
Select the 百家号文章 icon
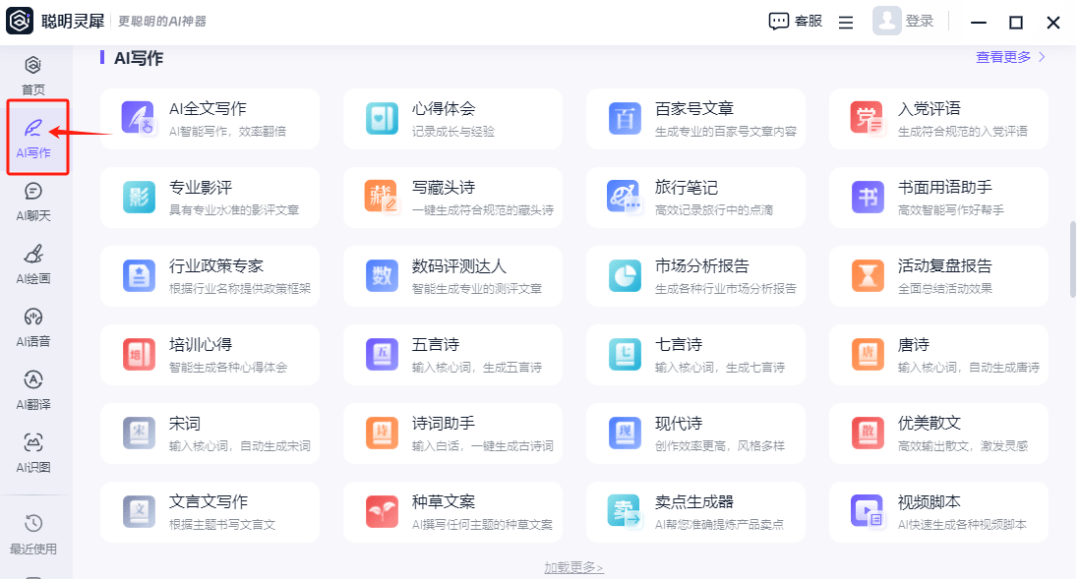pyautogui.click(x=625, y=118)
